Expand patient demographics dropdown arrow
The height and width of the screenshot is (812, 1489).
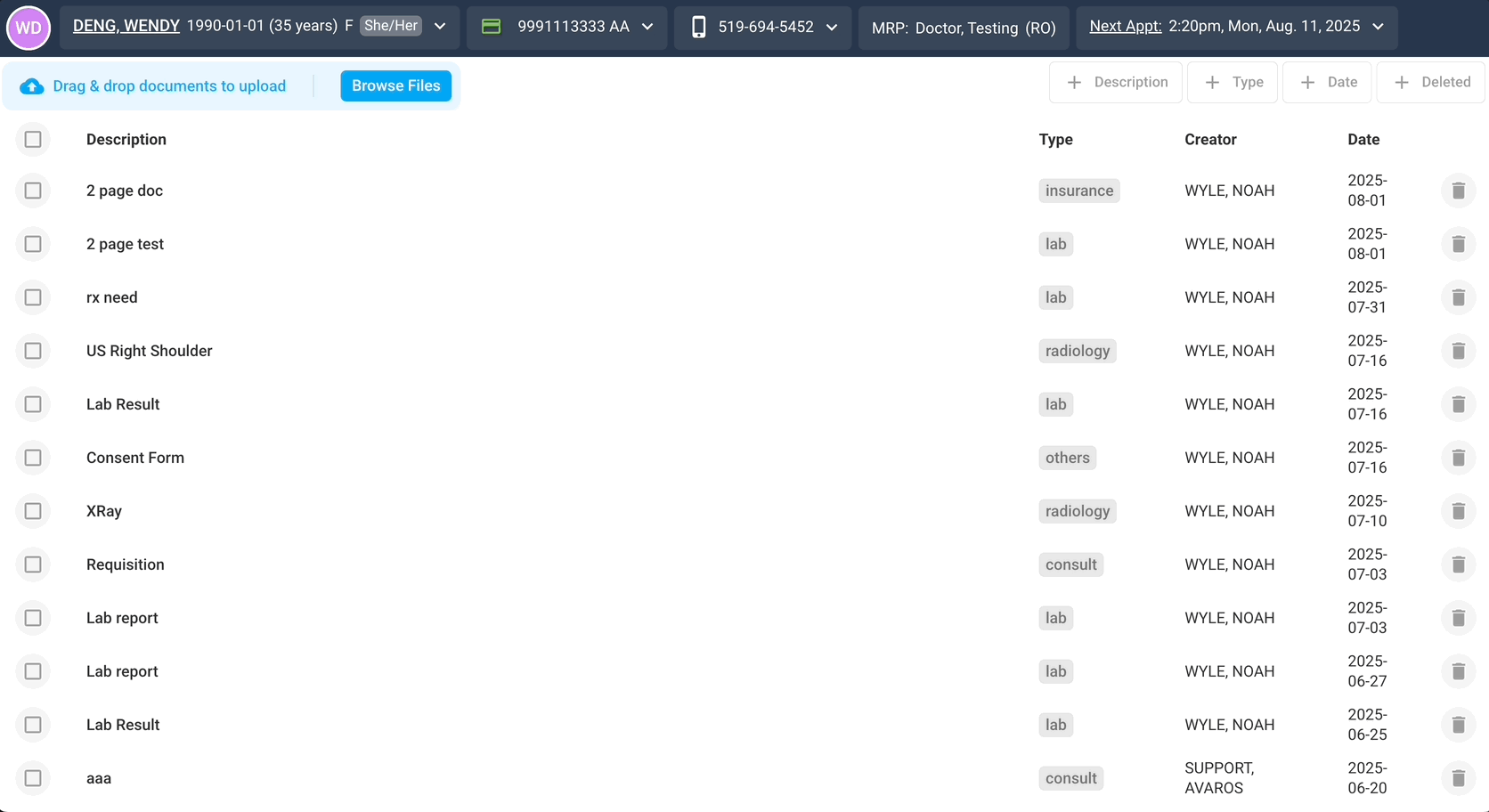(x=440, y=27)
